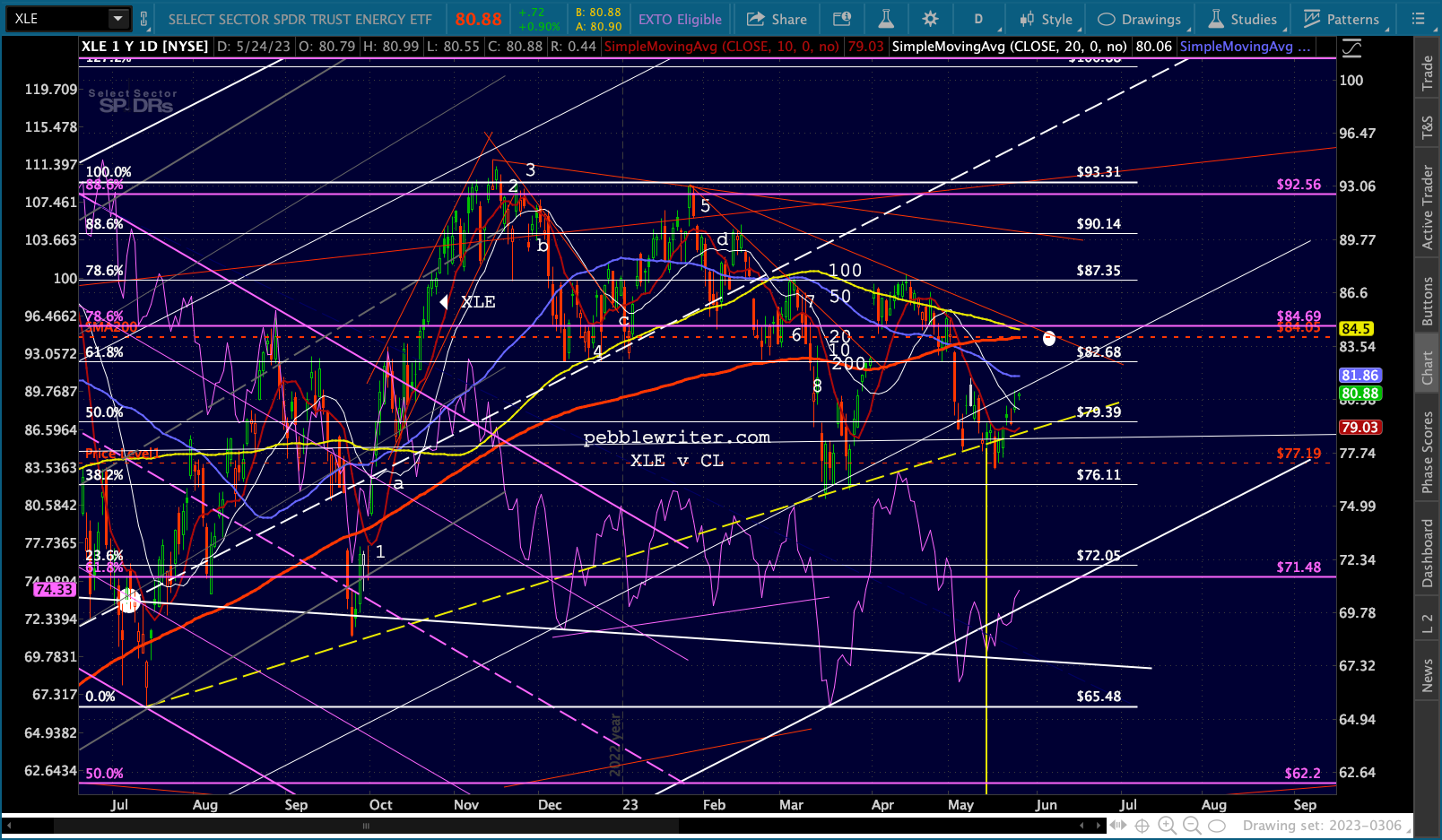Screen dimensions: 1442x840
Task: Click the $90.14 Fibonacci level label
Action: click(1099, 224)
